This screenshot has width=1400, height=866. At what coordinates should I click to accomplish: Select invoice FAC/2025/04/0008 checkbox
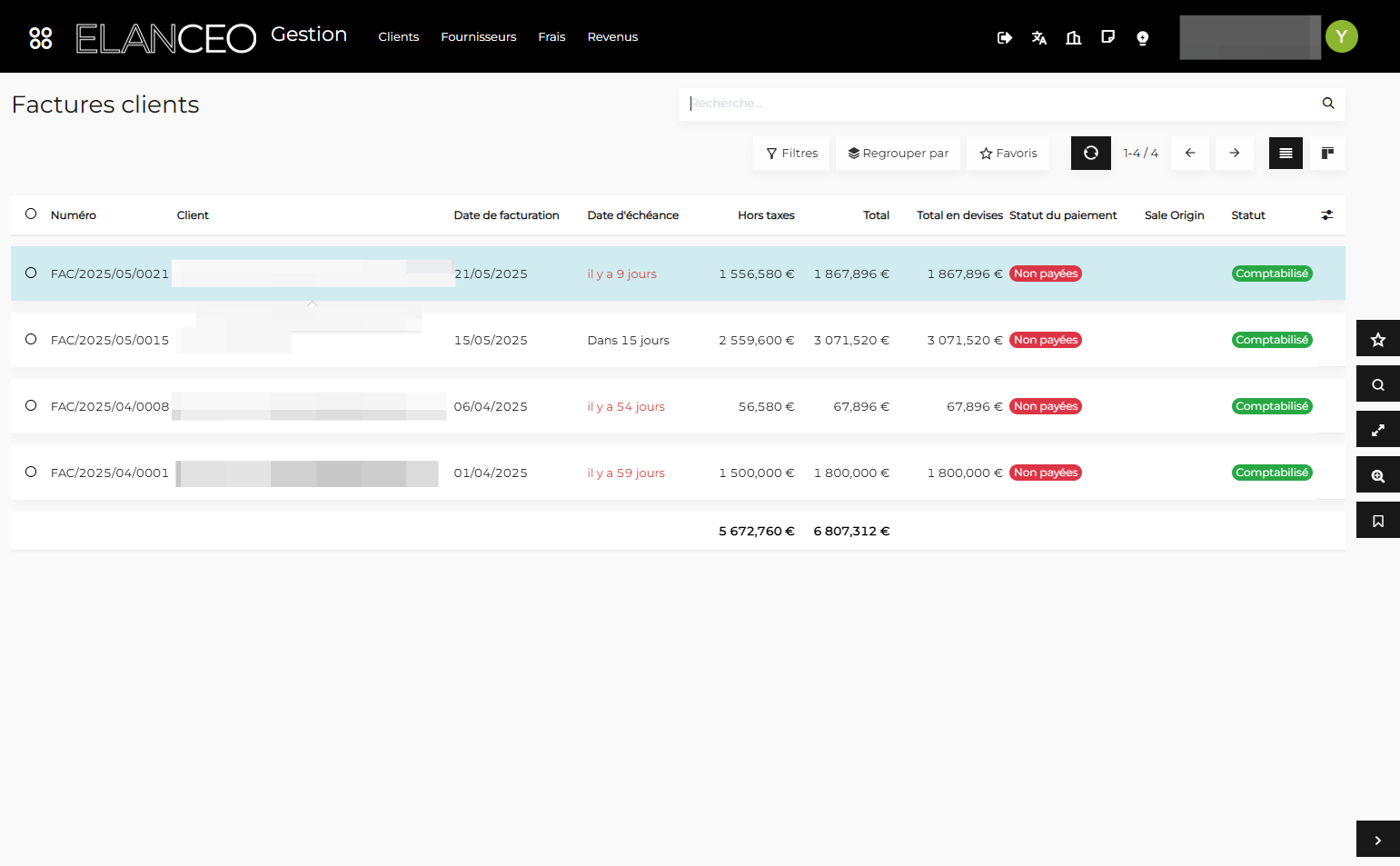[31, 405]
